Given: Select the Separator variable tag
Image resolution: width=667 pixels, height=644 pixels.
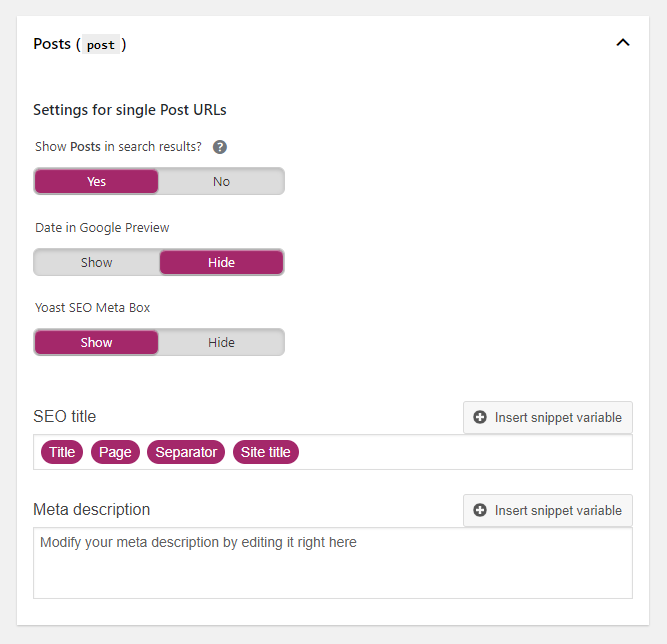Looking at the screenshot, I should click(x=186, y=452).
